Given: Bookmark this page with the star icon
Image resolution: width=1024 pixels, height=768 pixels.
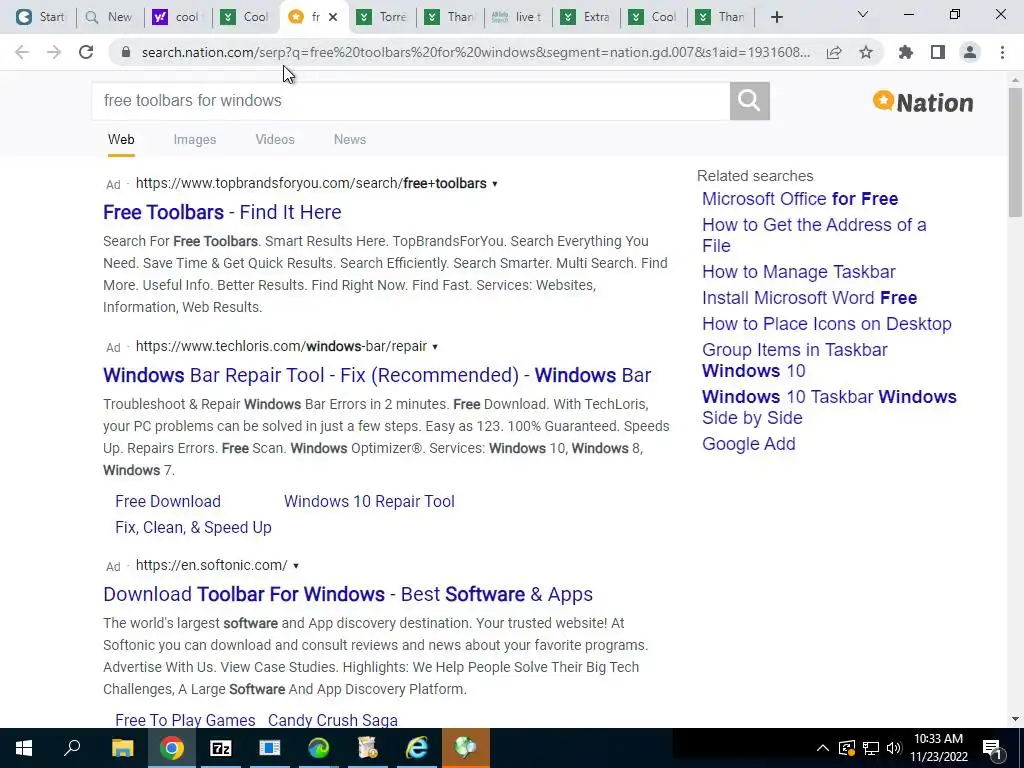Looking at the screenshot, I should point(866,52).
